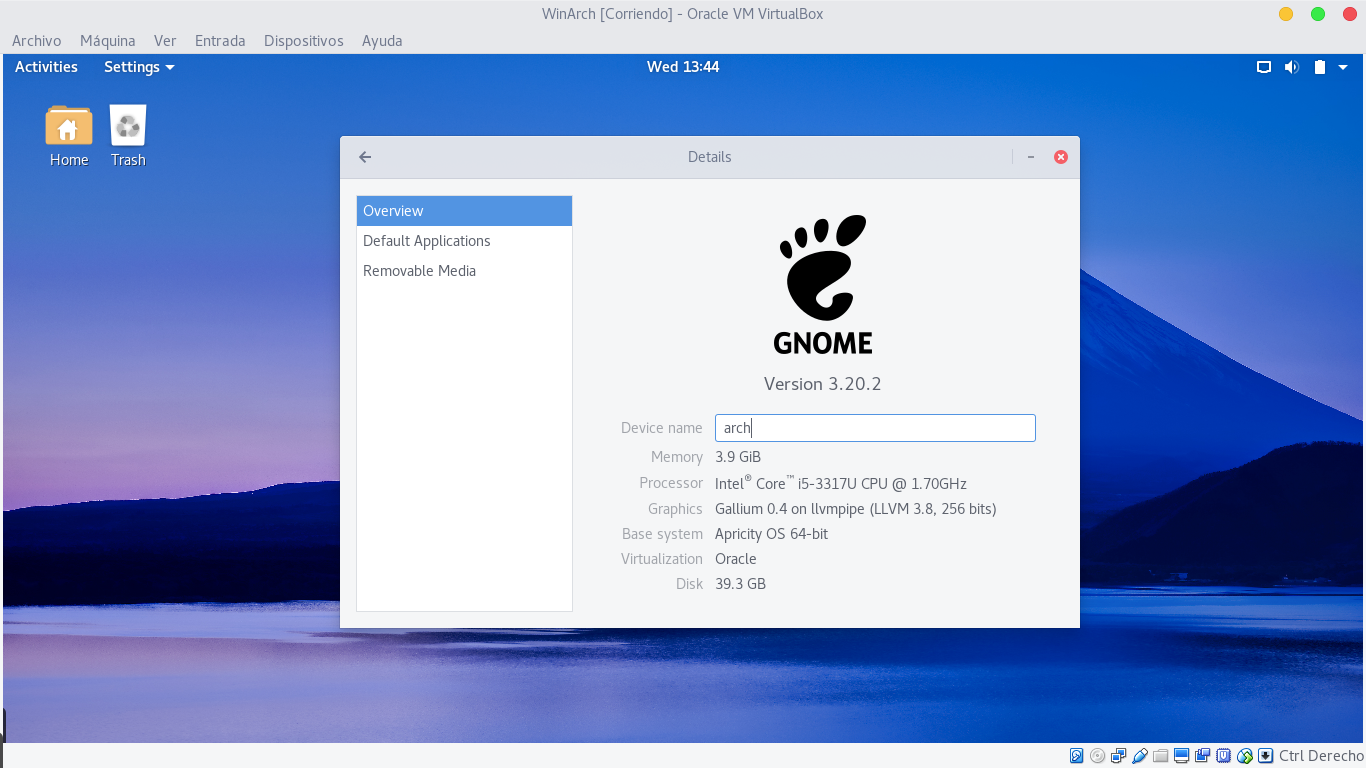This screenshot has width=1366, height=768.
Task: Click the battery icon in top bar
Action: click(x=1320, y=67)
